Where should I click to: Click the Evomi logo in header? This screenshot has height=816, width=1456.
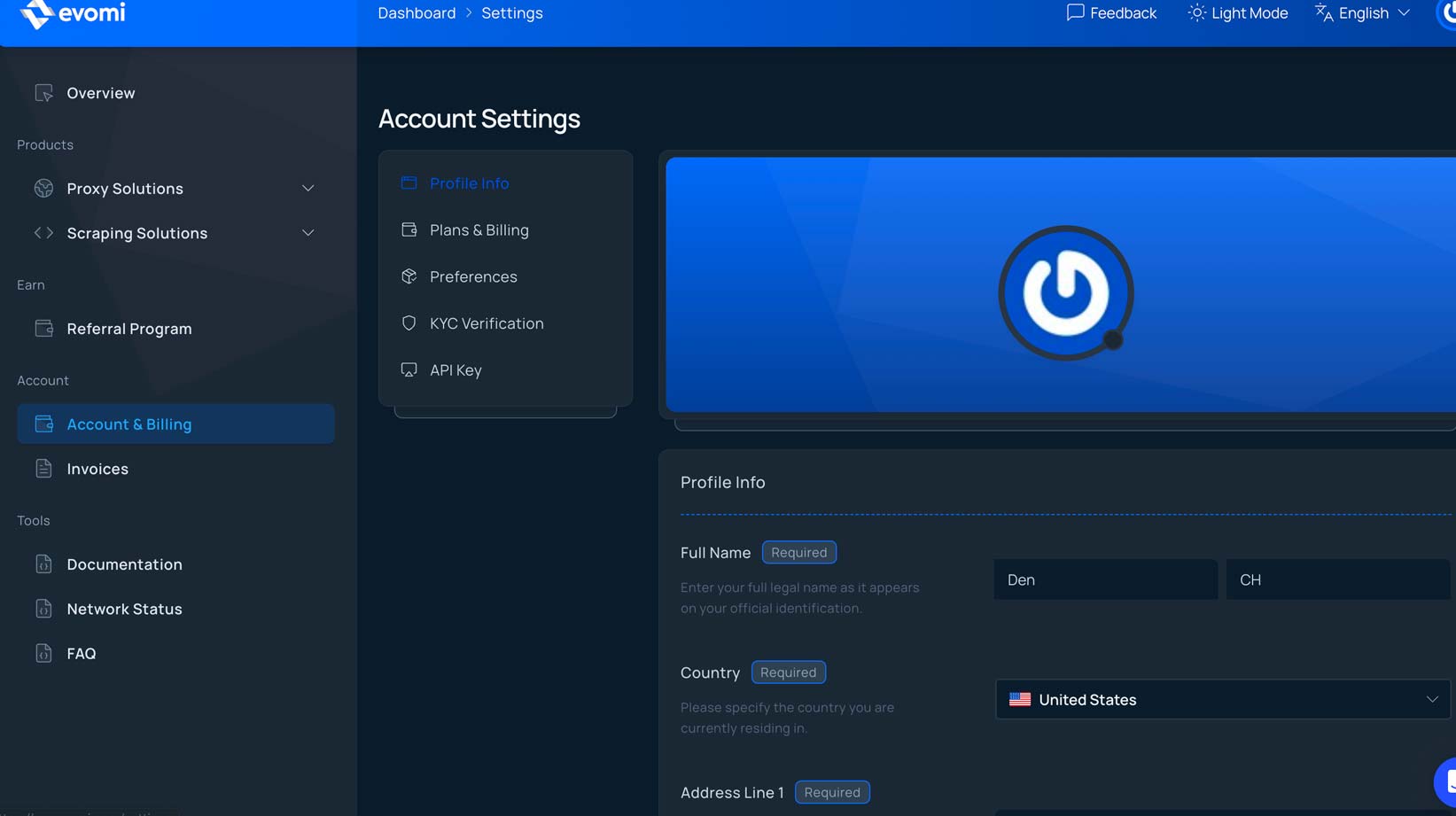pyautogui.click(x=73, y=13)
